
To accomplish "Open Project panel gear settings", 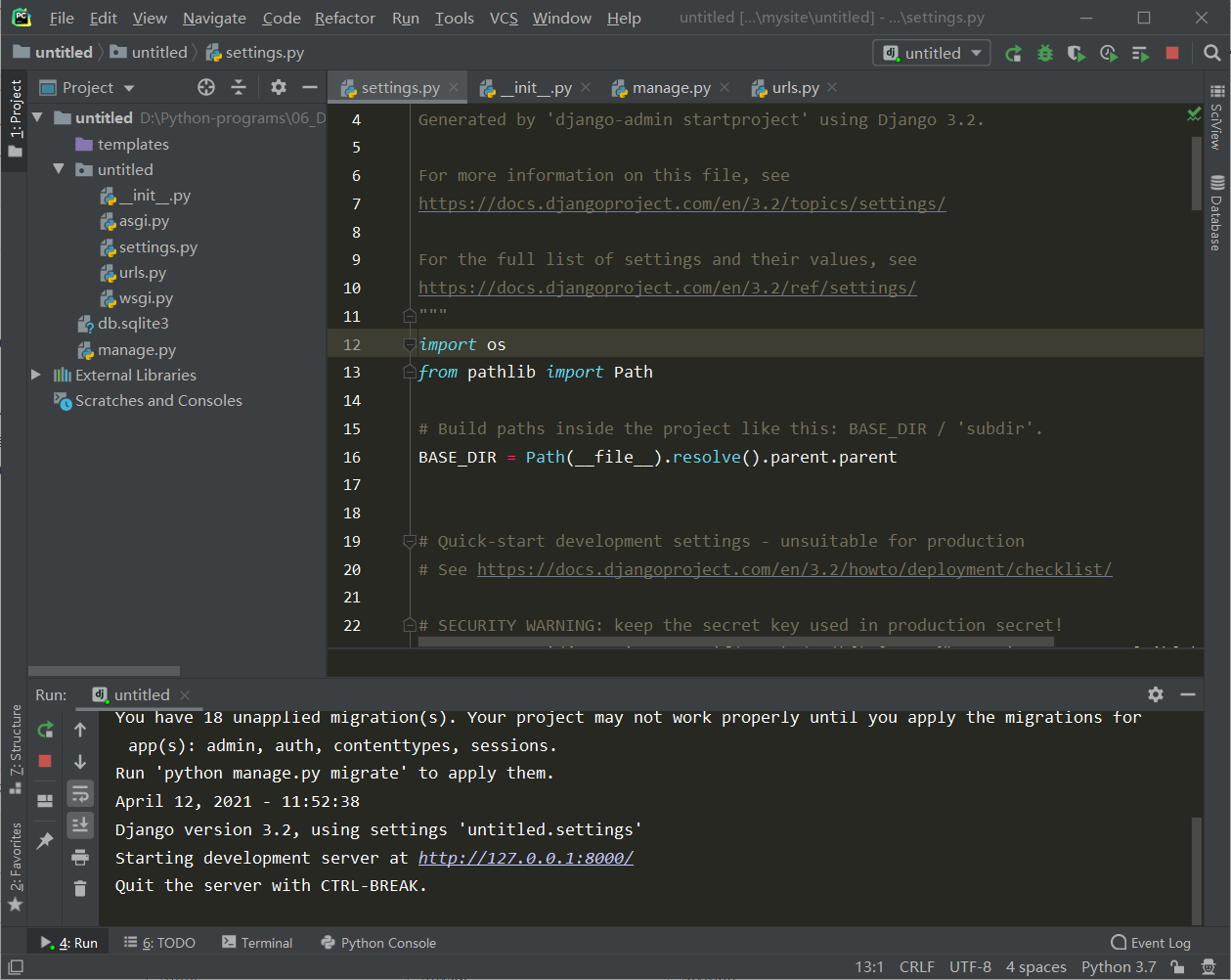I will point(279,88).
